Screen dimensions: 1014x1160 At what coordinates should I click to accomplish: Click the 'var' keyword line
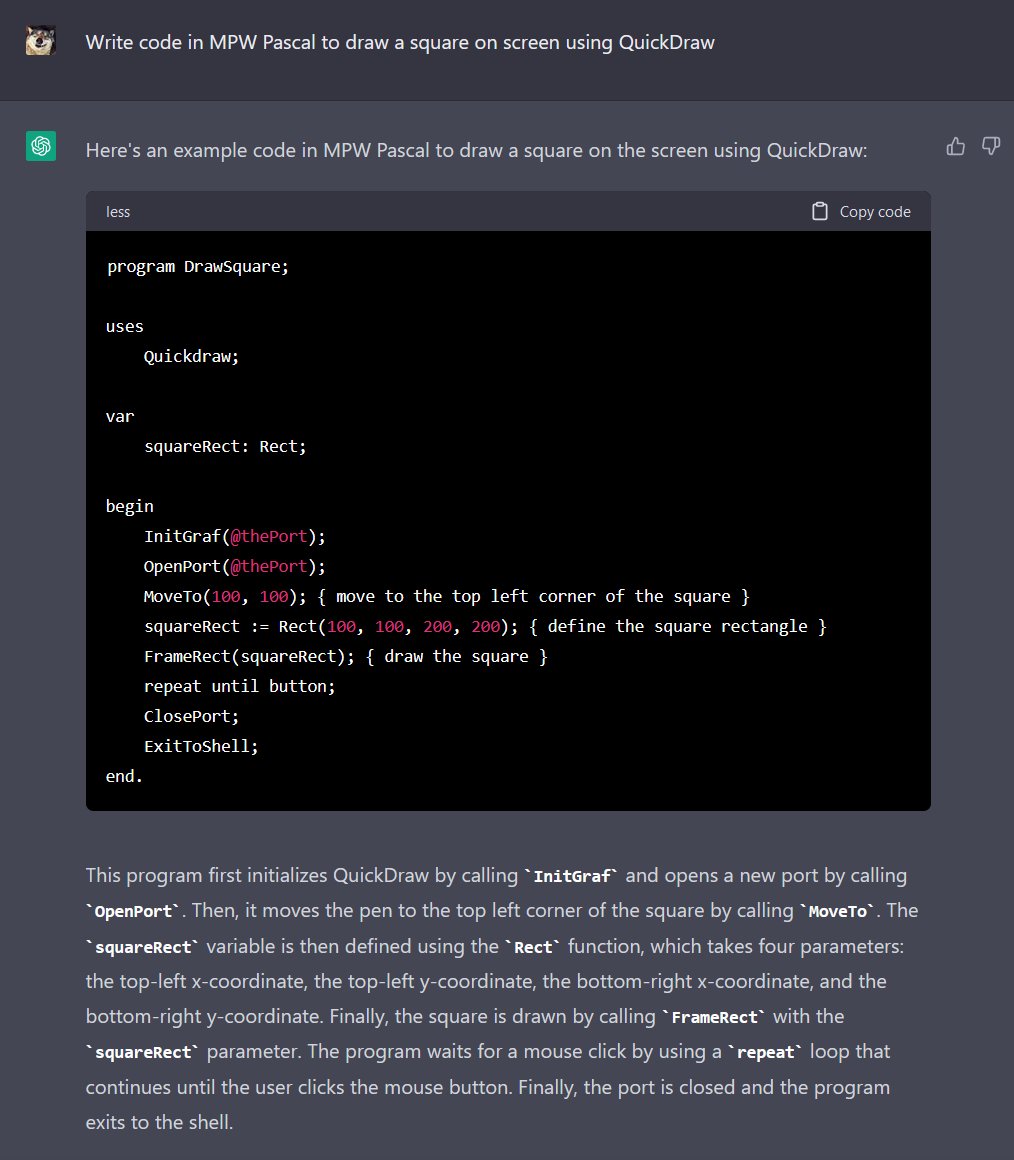(120, 417)
